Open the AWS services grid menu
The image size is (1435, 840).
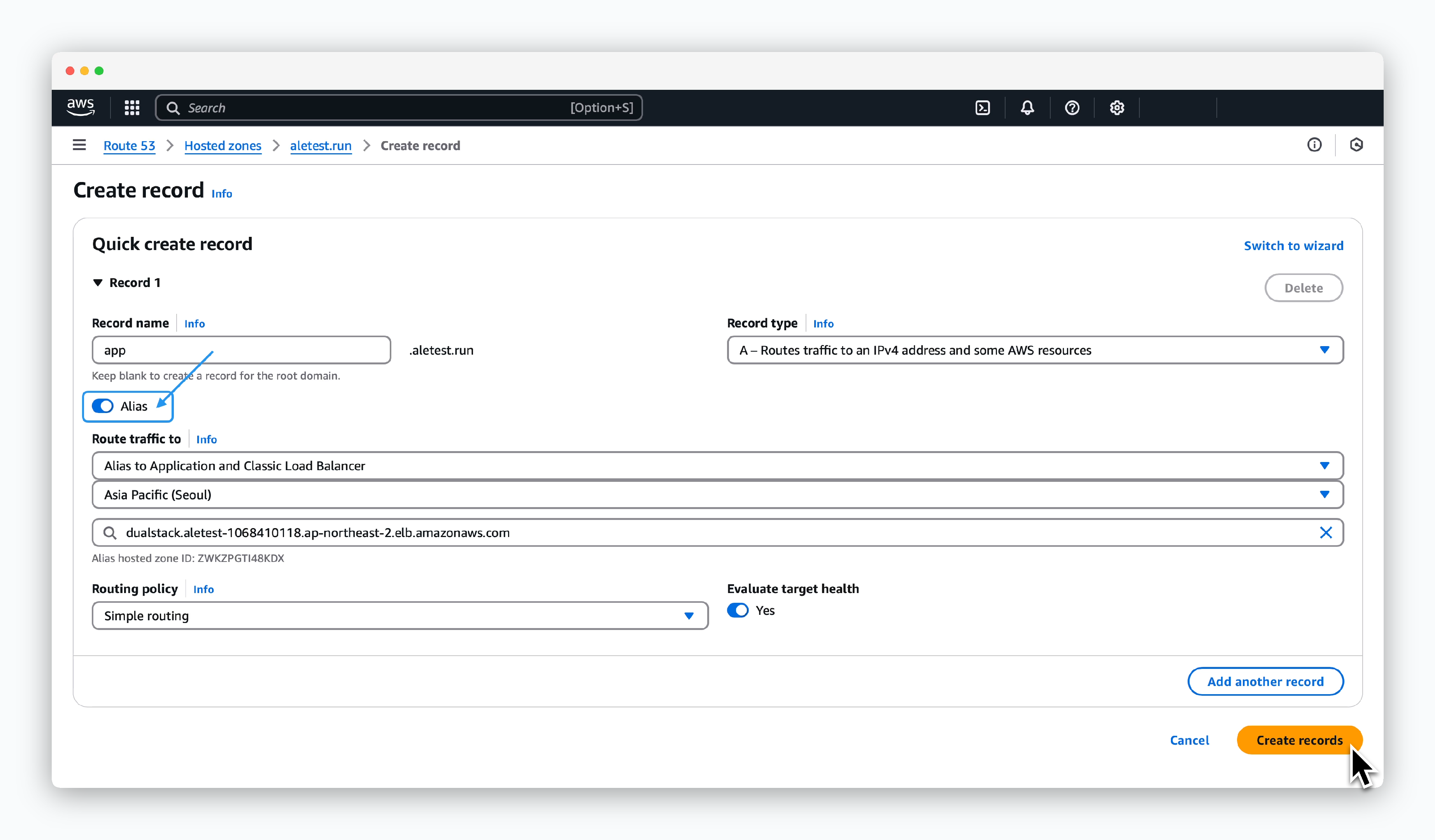click(132, 108)
